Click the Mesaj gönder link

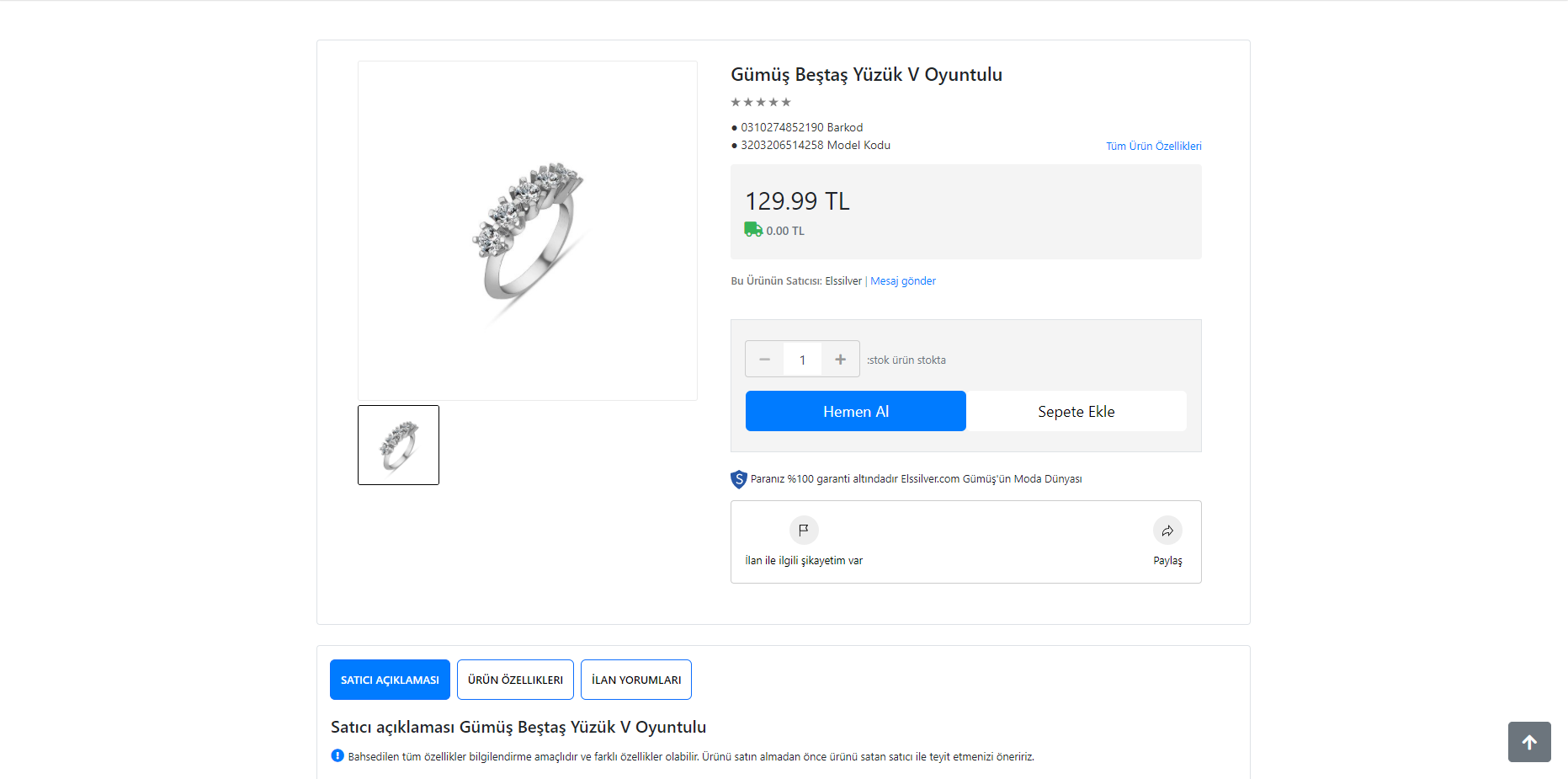pos(903,281)
